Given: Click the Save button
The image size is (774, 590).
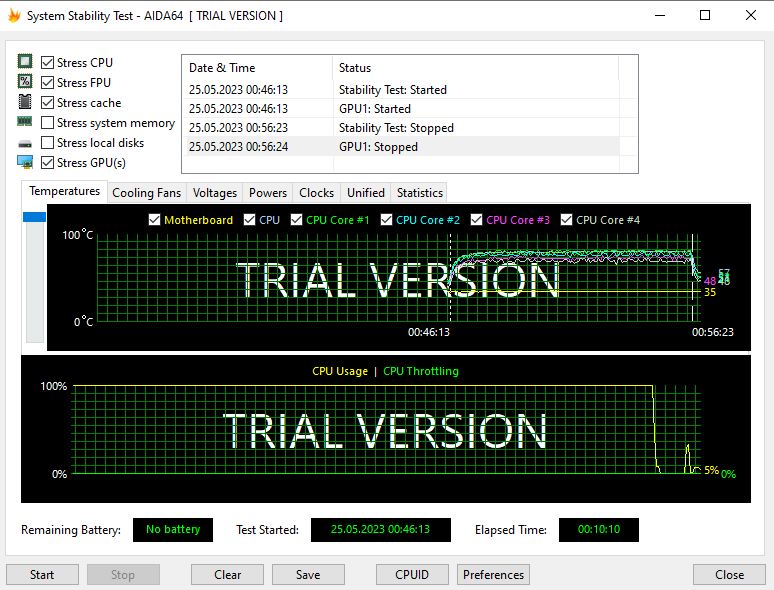Looking at the screenshot, I should [308, 575].
